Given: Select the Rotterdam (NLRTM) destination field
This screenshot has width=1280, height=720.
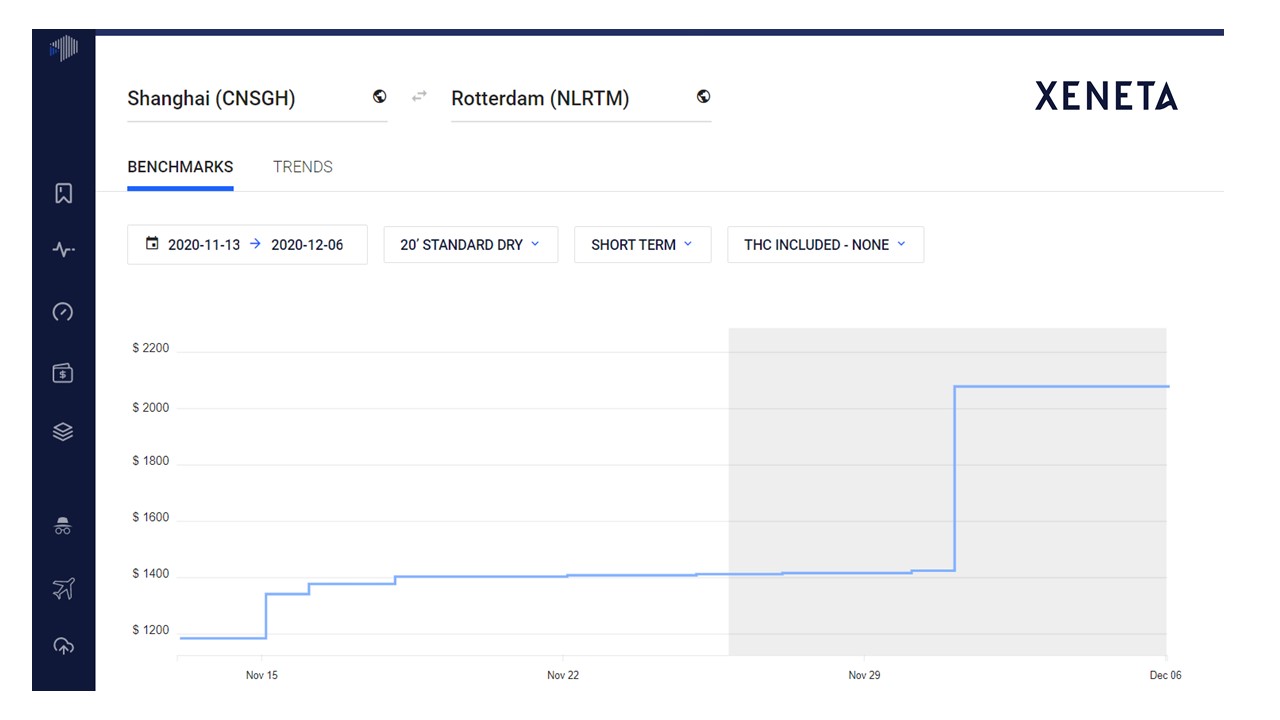Looking at the screenshot, I should point(581,98).
